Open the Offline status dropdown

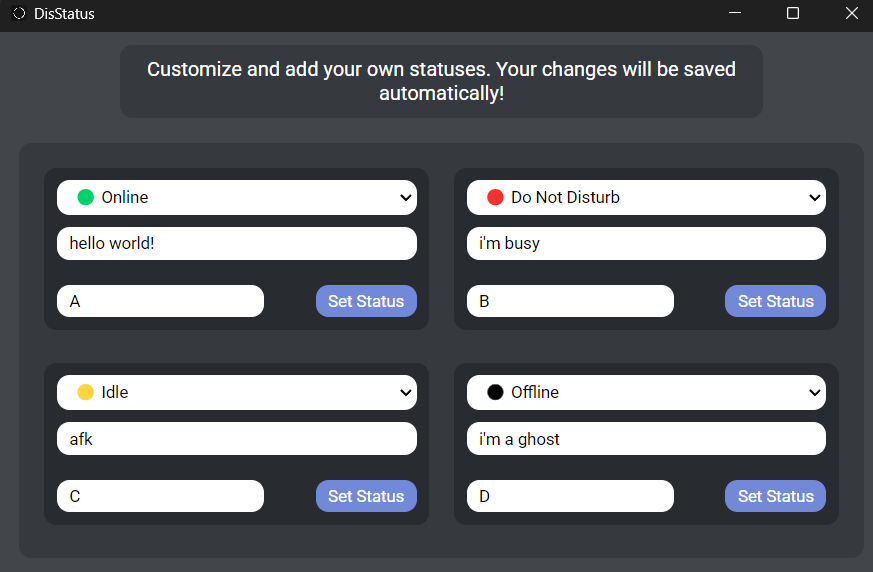pyautogui.click(x=815, y=393)
